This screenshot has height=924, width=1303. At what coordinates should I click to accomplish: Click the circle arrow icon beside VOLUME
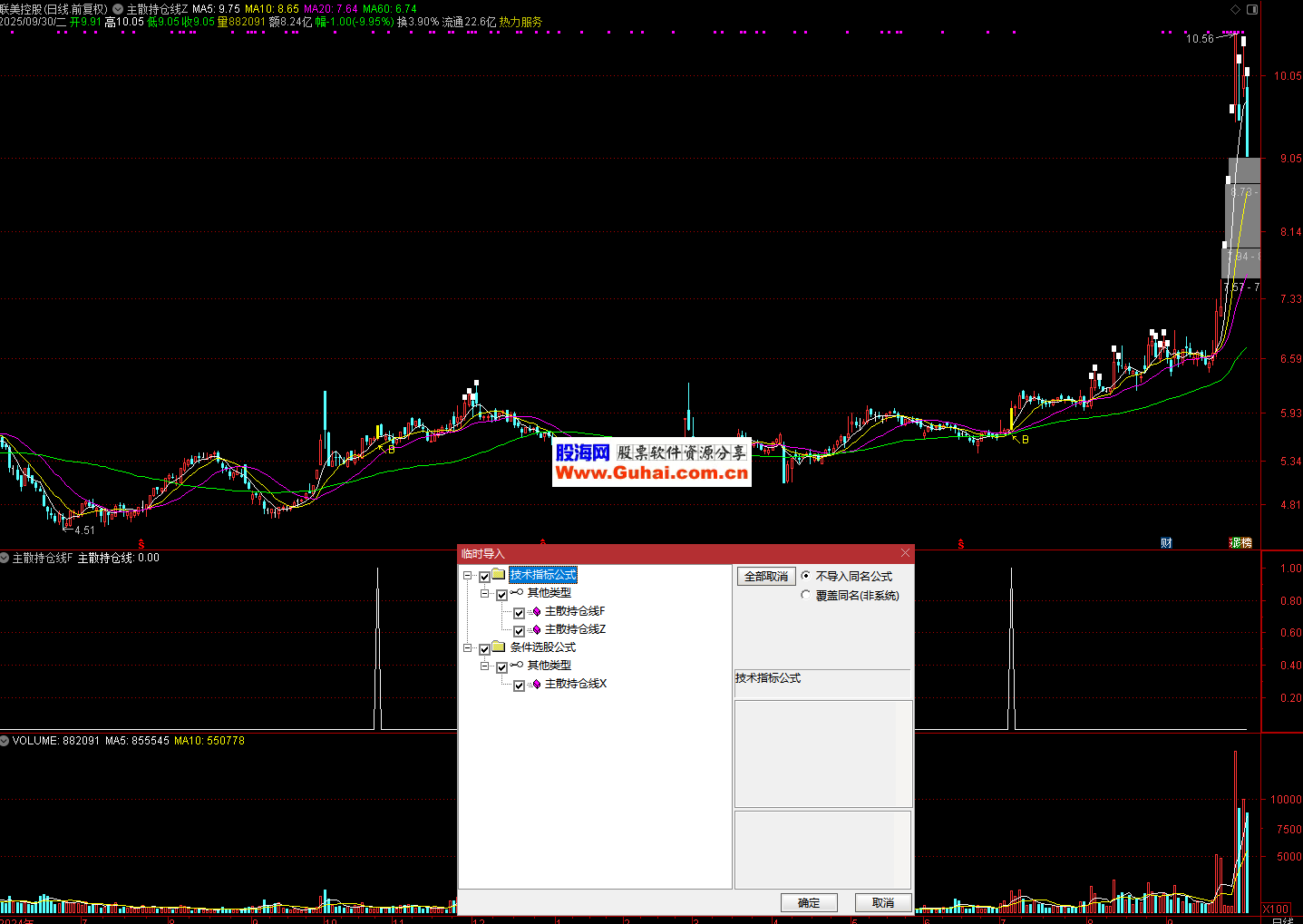[5, 741]
